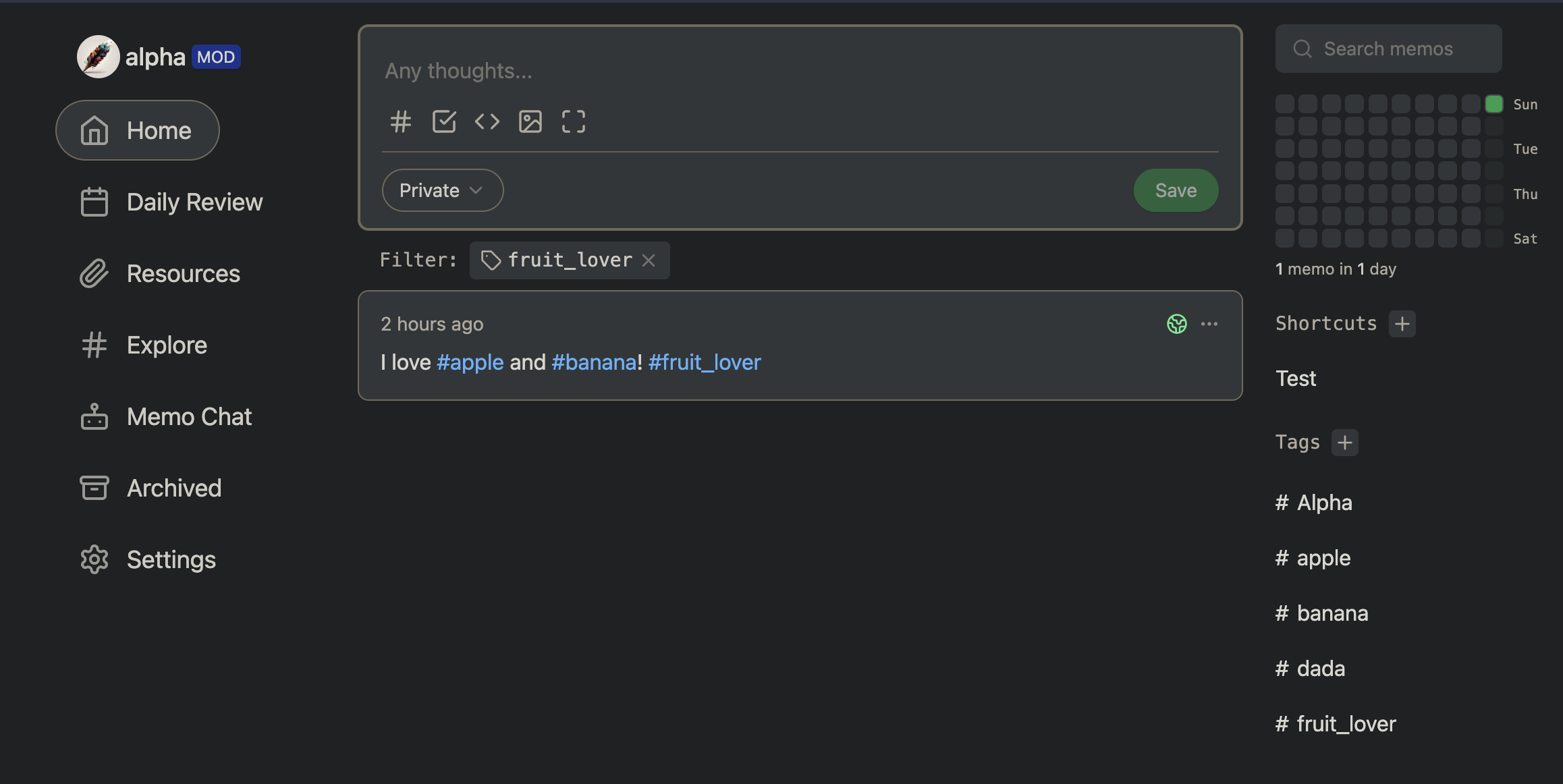
Task: Click the Search memos field
Action: [x=1388, y=49]
